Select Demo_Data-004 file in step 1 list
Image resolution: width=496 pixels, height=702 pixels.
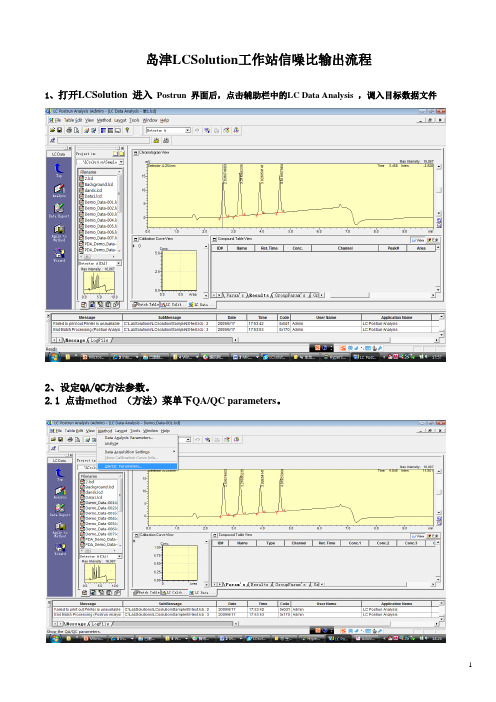[x=98, y=220]
